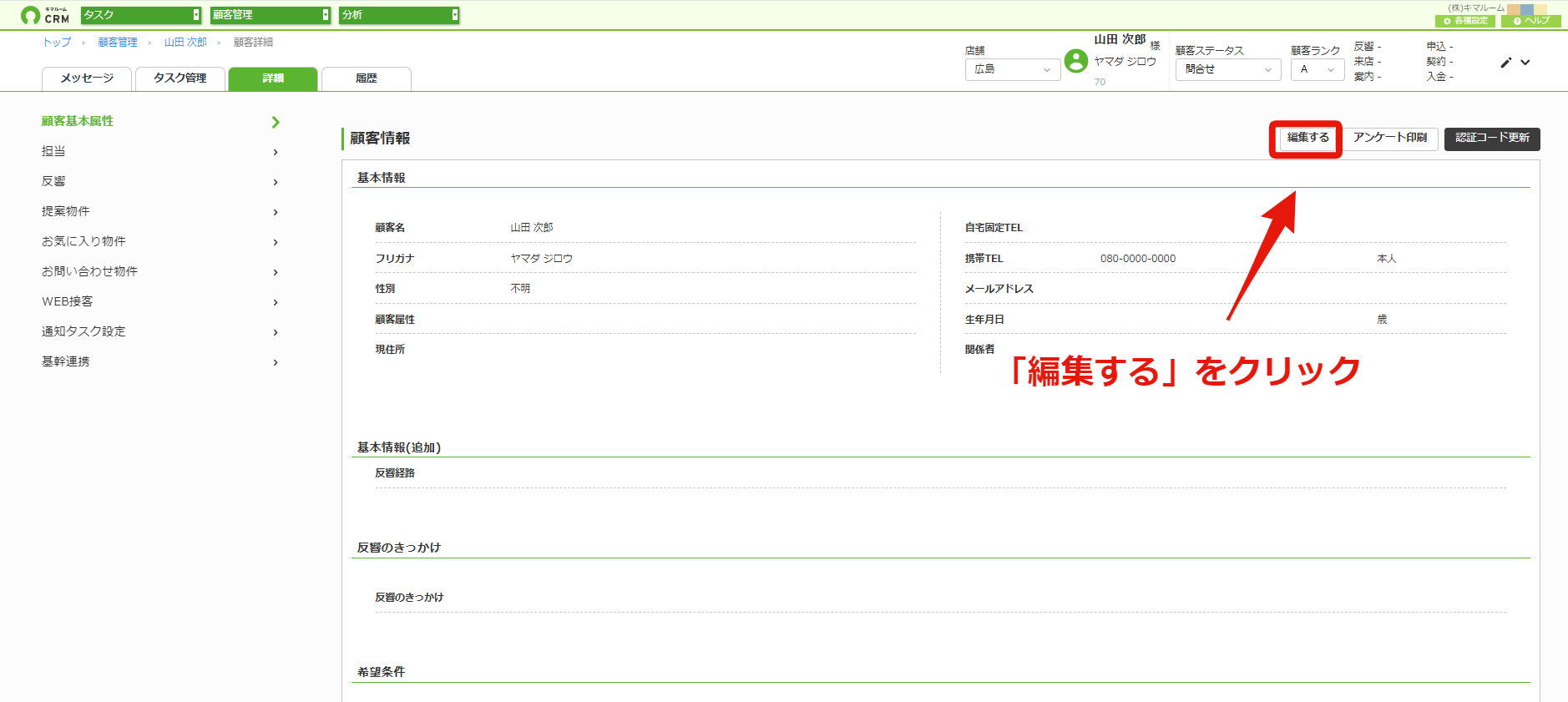The height and width of the screenshot is (702, 1568).
Task: Click the 反響経路 field label
Action: 395,473
